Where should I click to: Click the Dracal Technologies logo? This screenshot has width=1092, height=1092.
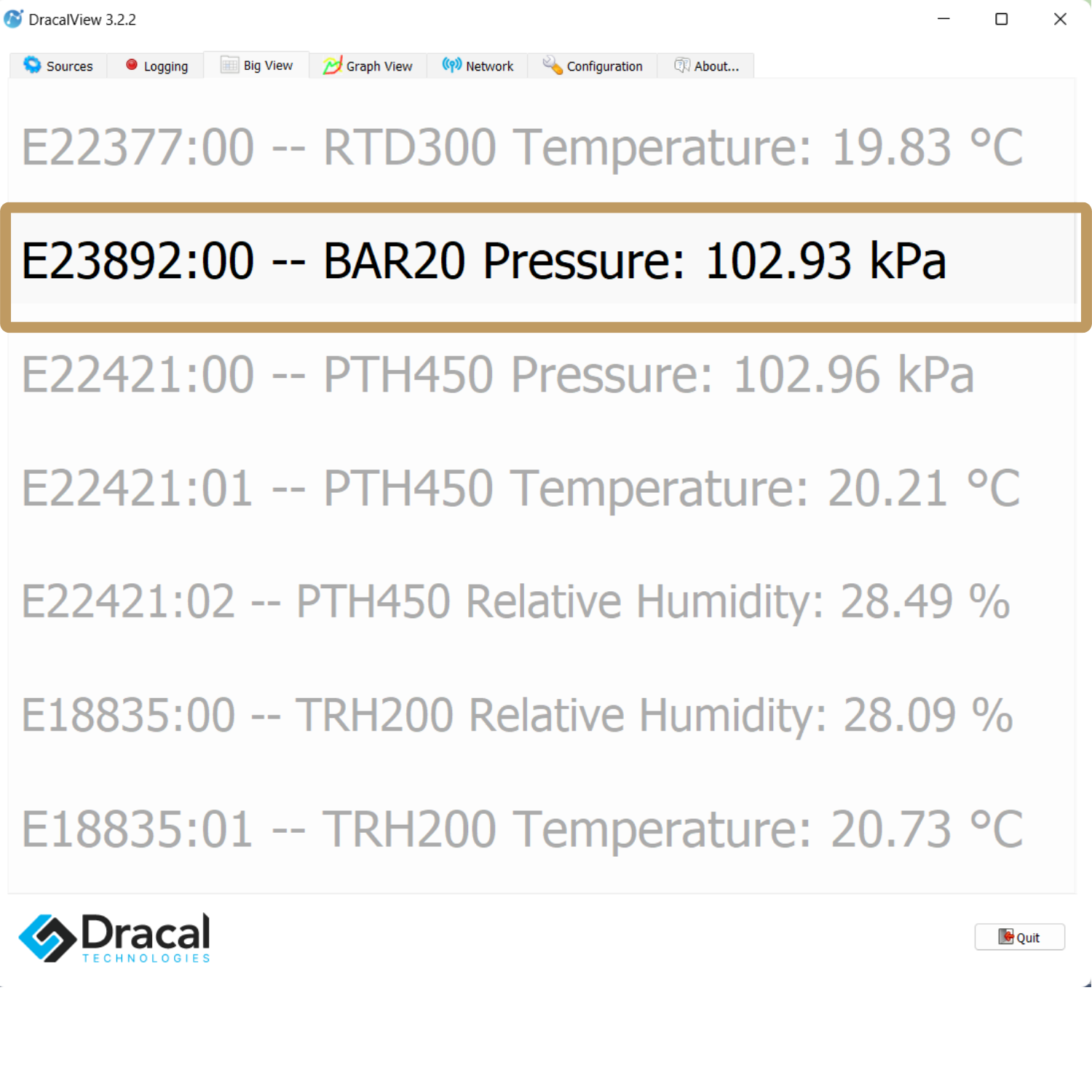pos(115,938)
